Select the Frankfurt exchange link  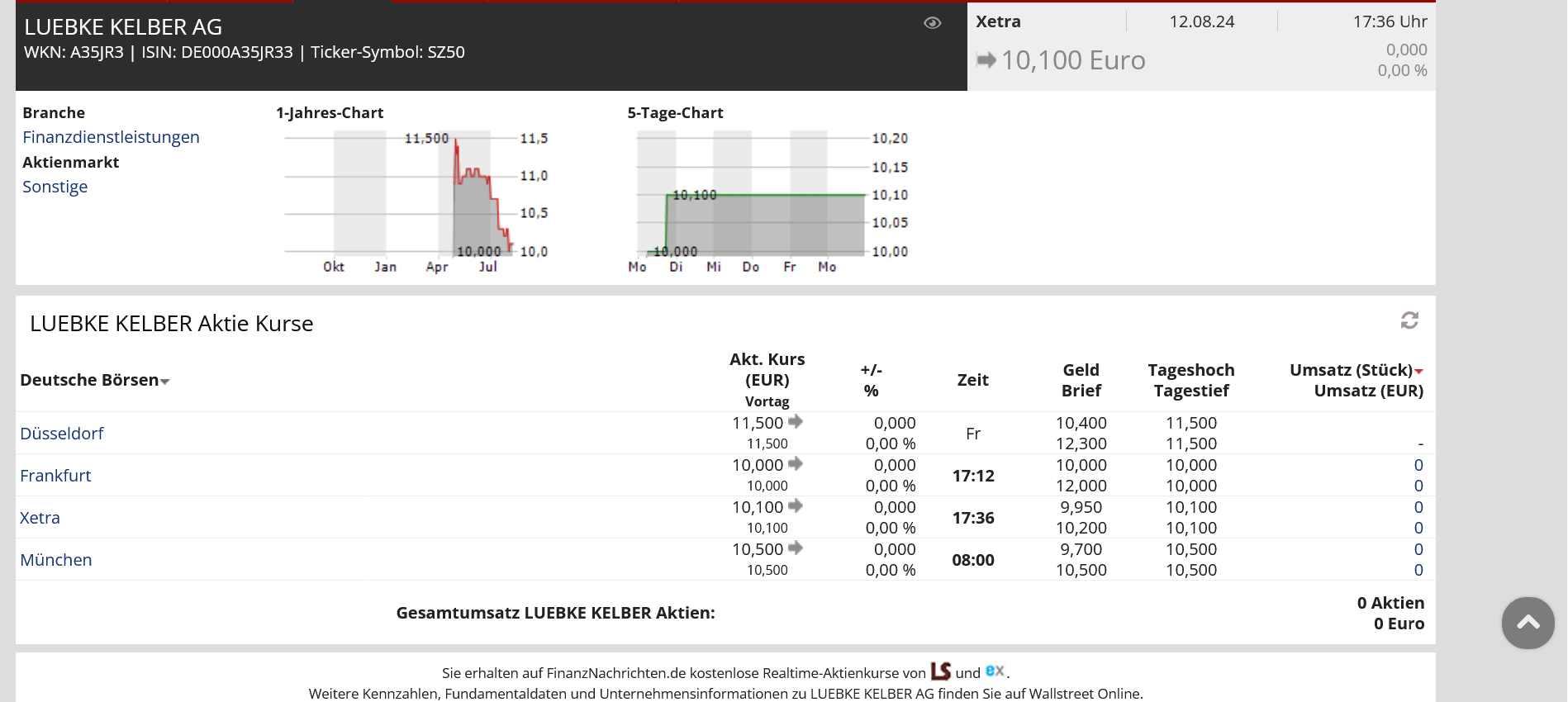pos(55,476)
